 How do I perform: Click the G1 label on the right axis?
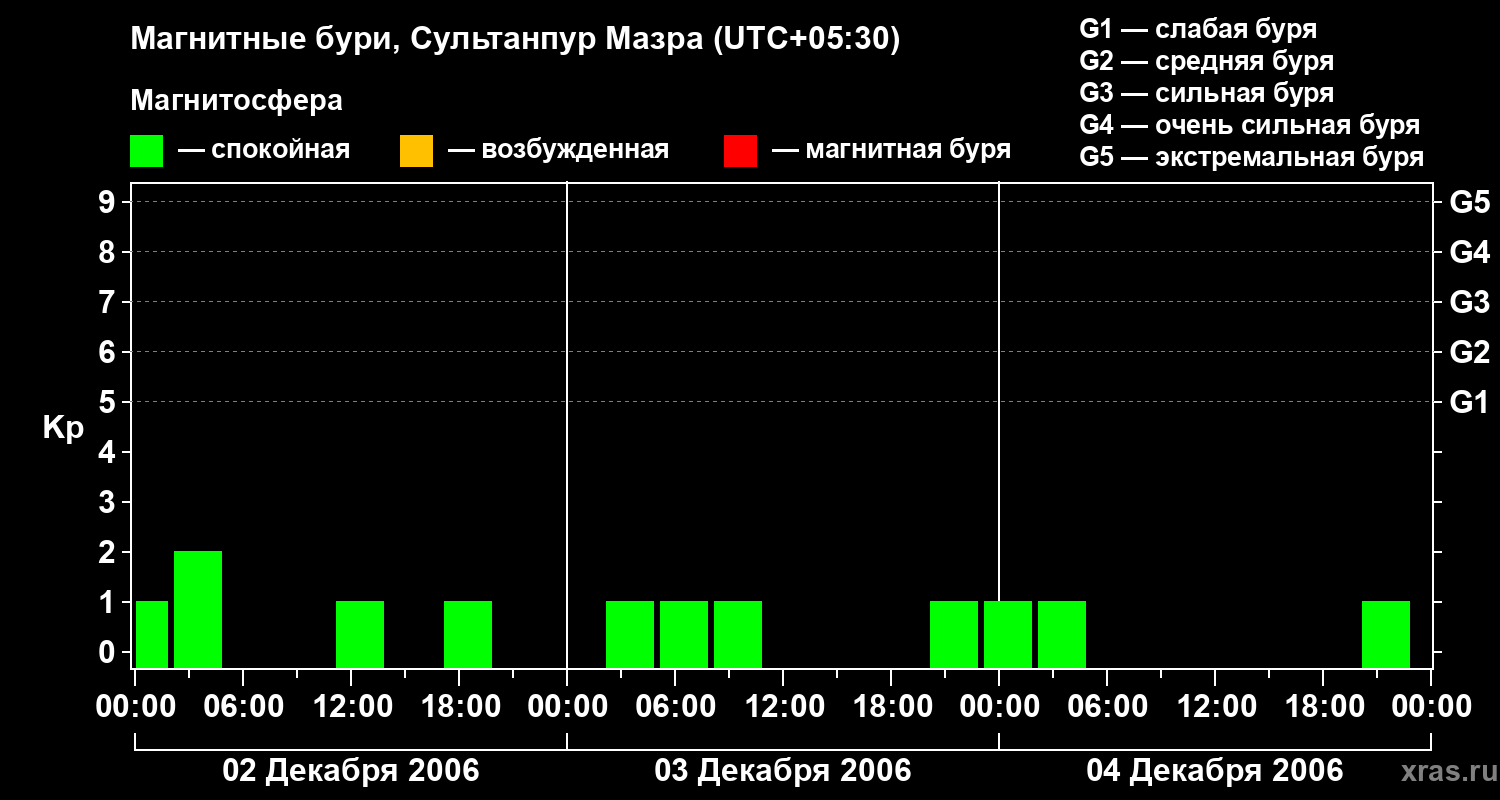coord(1469,402)
